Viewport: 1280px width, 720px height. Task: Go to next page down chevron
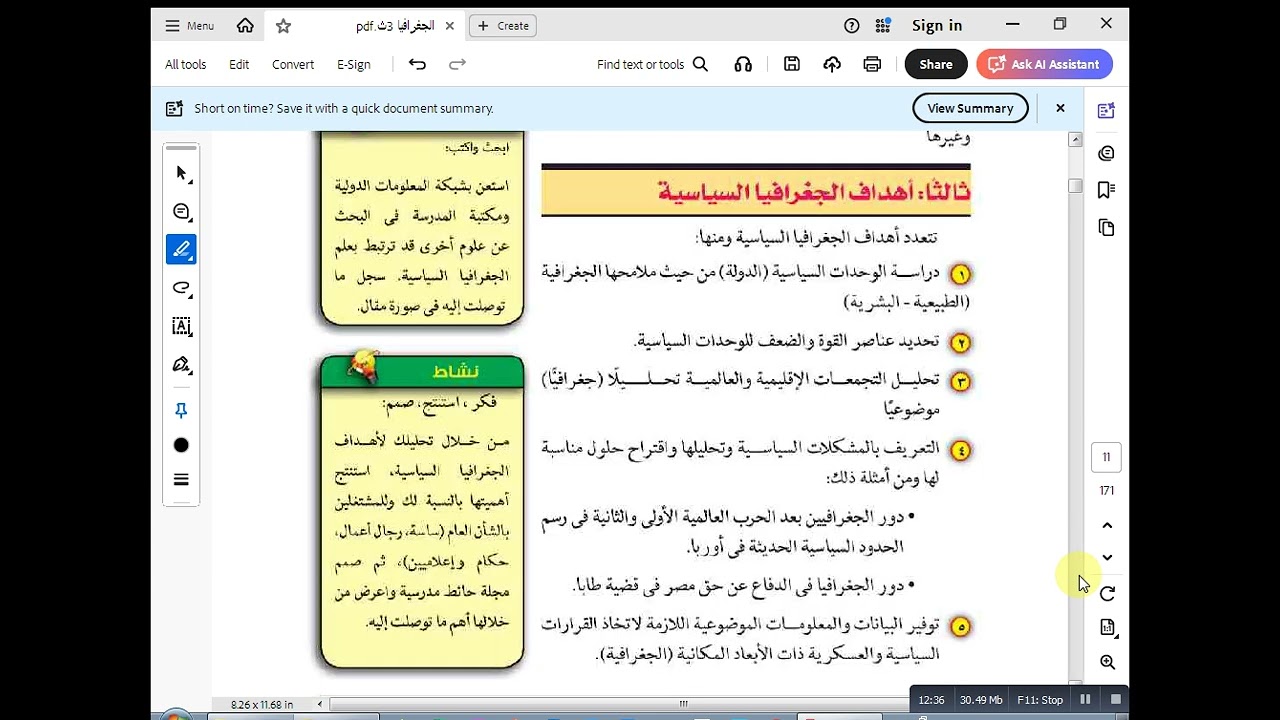coord(1107,558)
